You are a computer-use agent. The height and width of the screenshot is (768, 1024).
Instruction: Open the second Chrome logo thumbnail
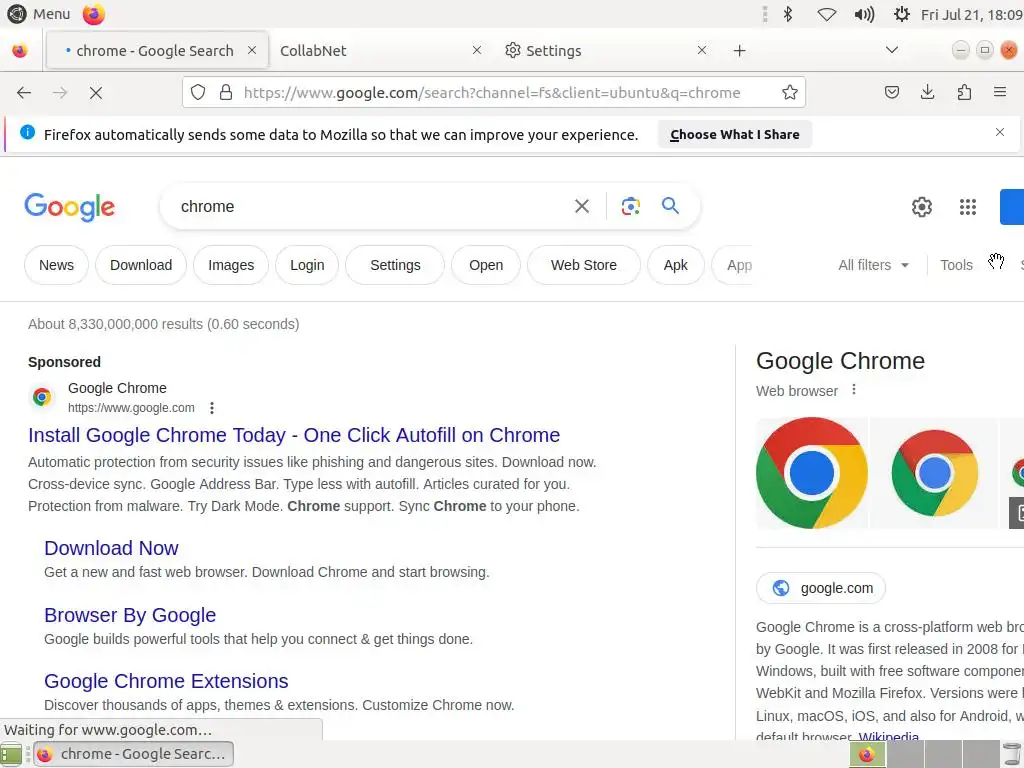coord(935,473)
